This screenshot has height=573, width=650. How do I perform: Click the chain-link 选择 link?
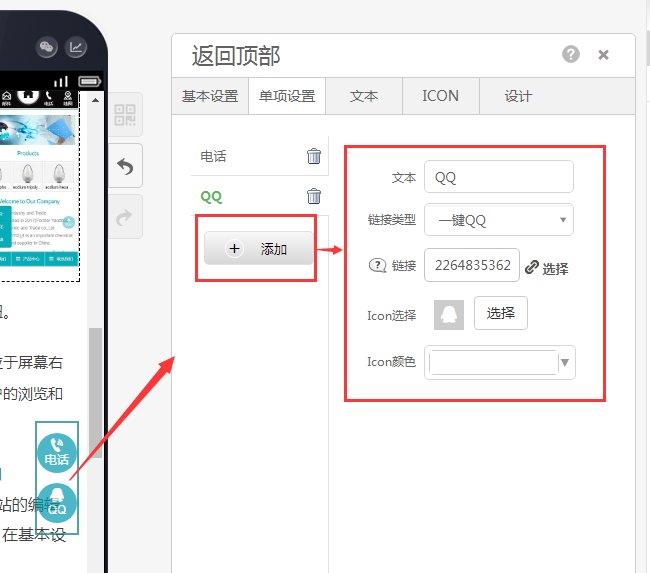pos(547,268)
